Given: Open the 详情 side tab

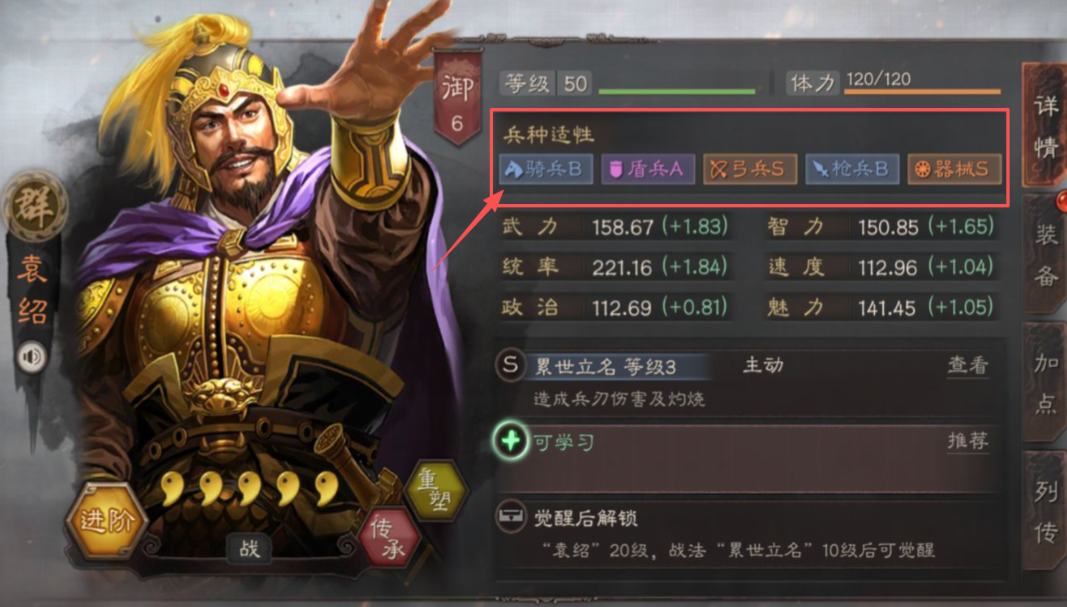Looking at the screenshot, I should [x=1045, y=126].
